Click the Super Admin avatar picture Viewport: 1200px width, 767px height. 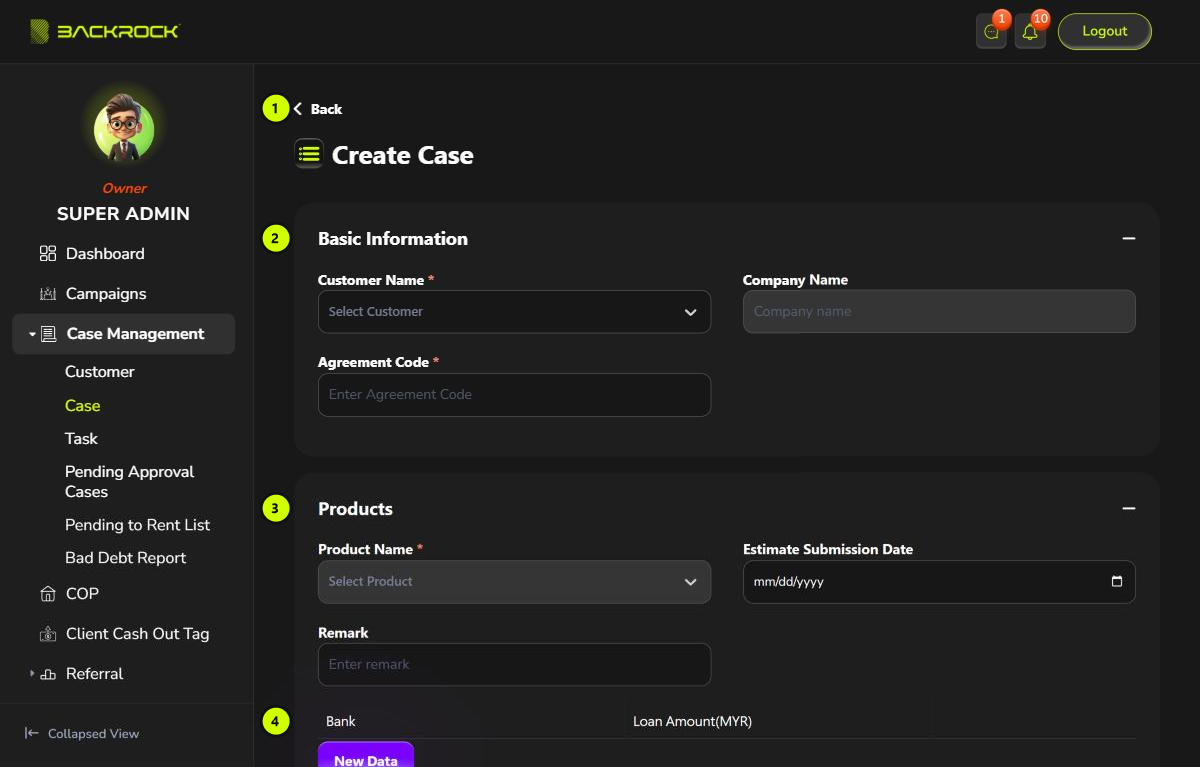124,129
